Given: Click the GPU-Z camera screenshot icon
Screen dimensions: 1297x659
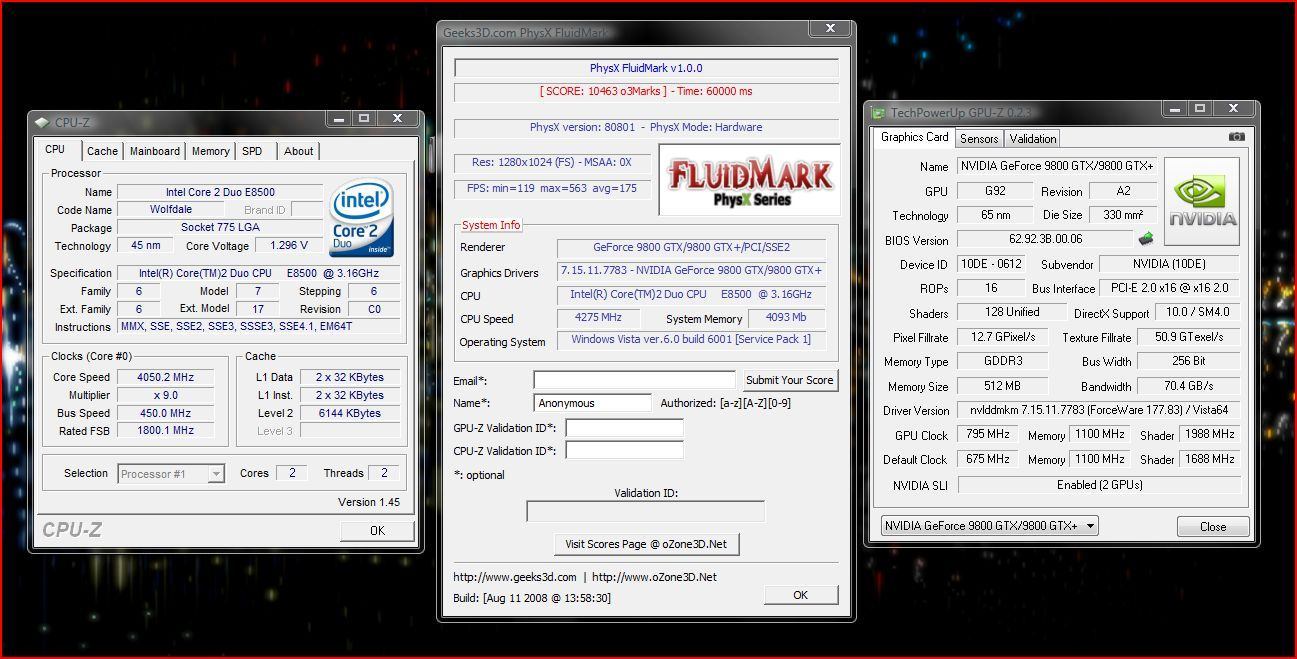Looking at the screenshot, I should pos(1237,137).
